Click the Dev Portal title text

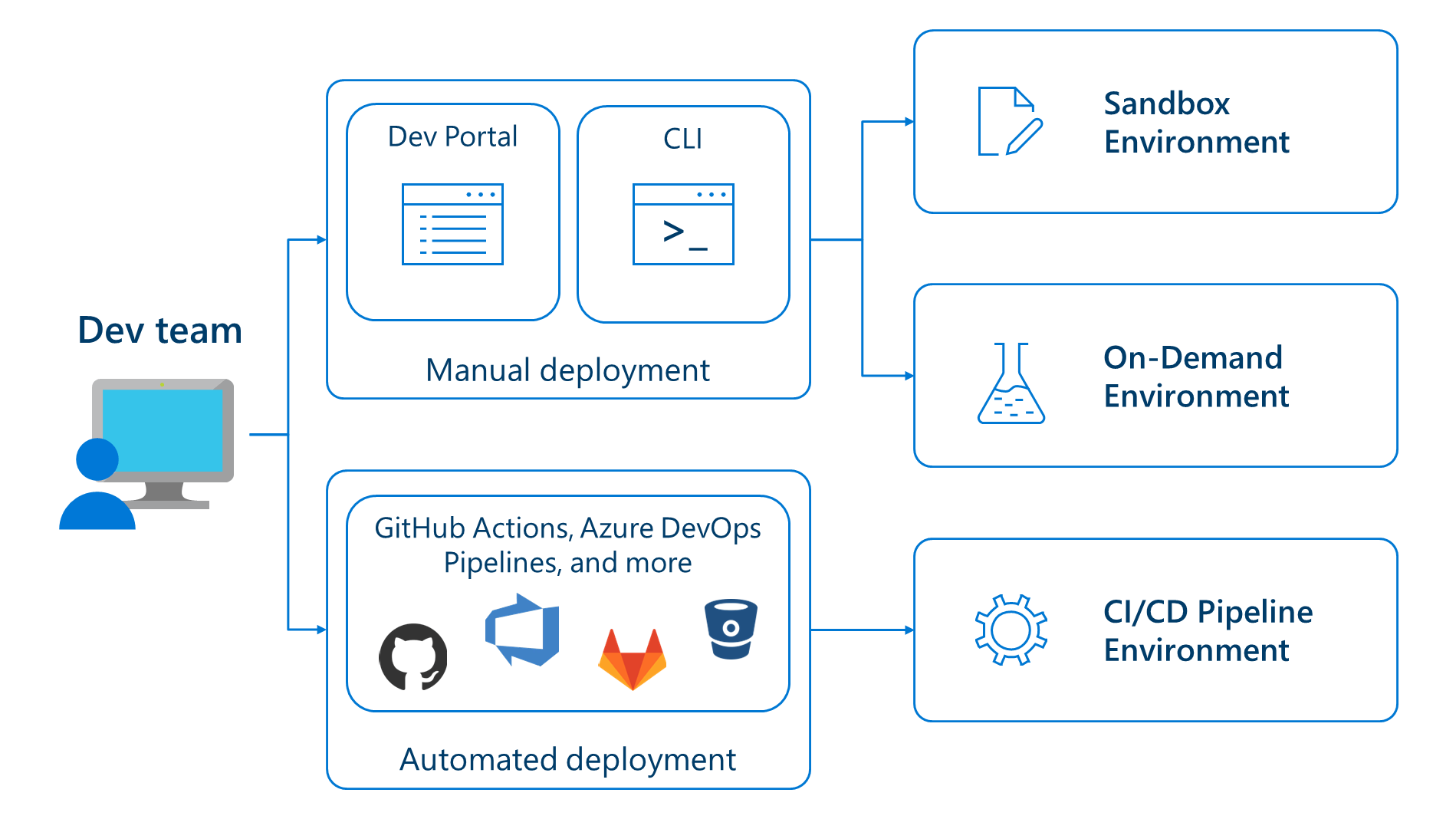(452, 136)
